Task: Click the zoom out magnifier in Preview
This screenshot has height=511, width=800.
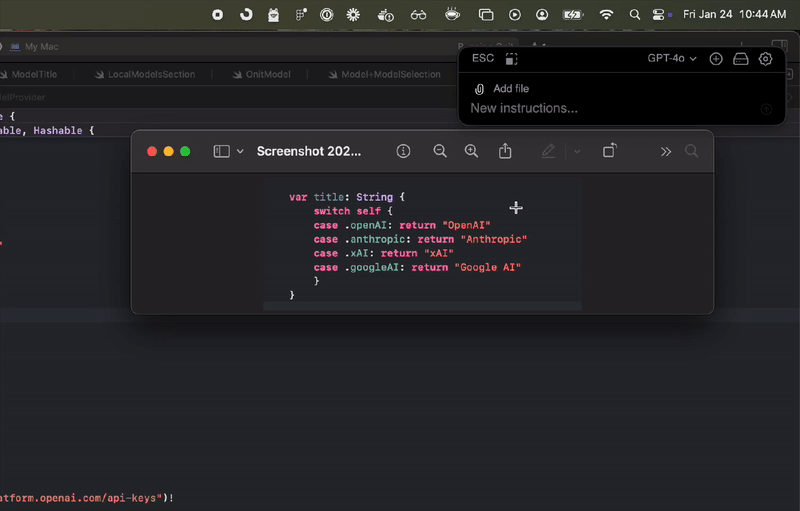Action: [x=440, y=151]
